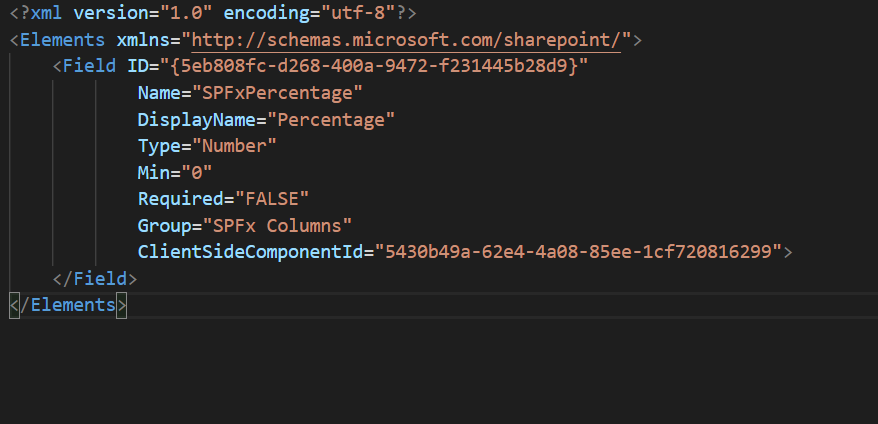
Task: Click the Name attribute on Field
Action: (x=160, y=93)
